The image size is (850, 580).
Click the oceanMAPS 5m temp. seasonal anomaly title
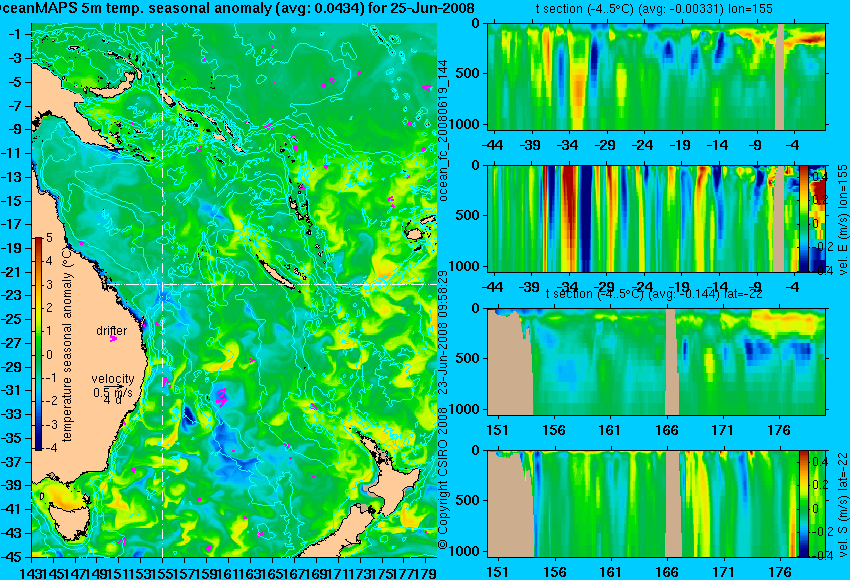(x=237, y=8)
